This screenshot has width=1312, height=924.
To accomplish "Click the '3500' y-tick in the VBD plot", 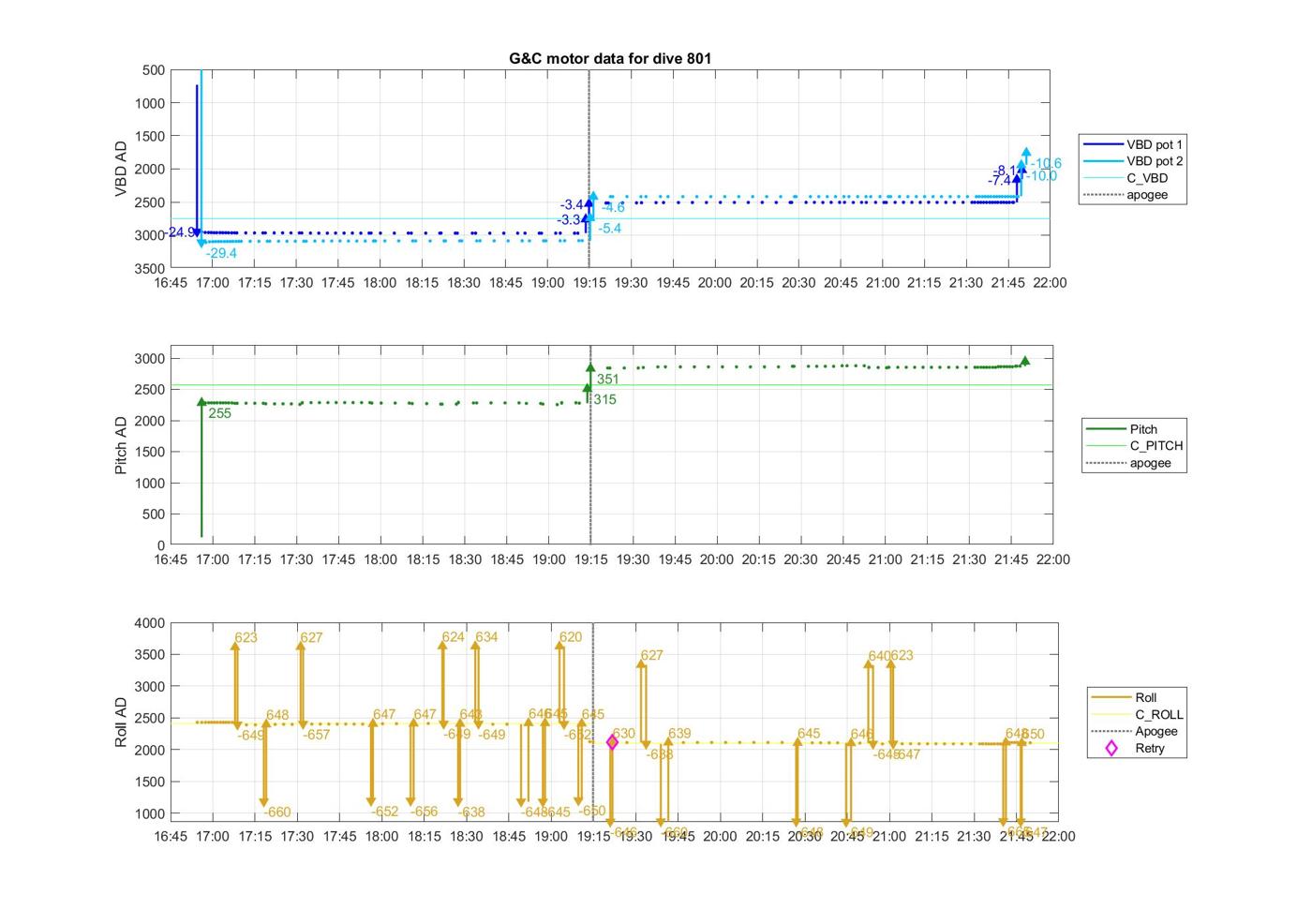I will click(x=151, y=268).
